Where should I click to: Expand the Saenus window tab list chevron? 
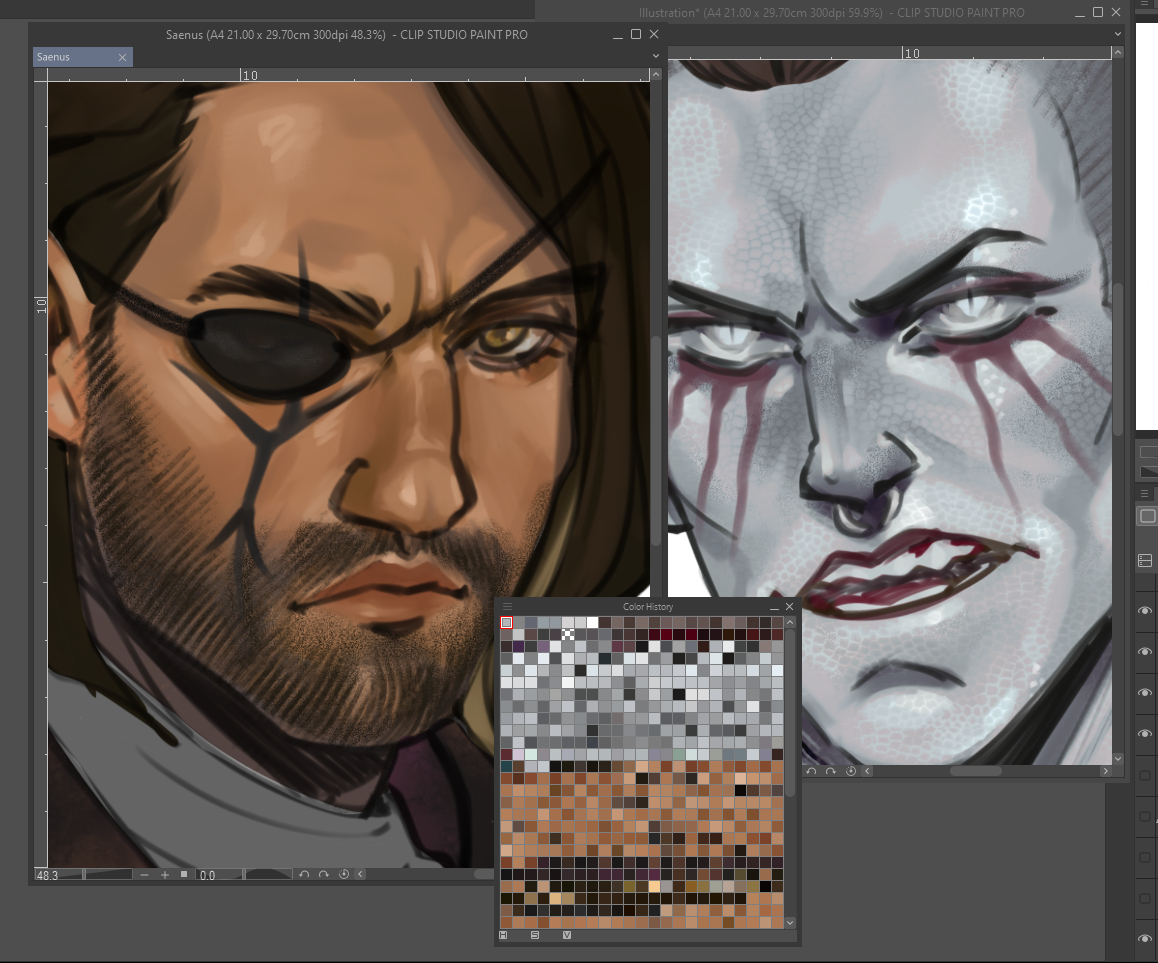tap(655, 57)
